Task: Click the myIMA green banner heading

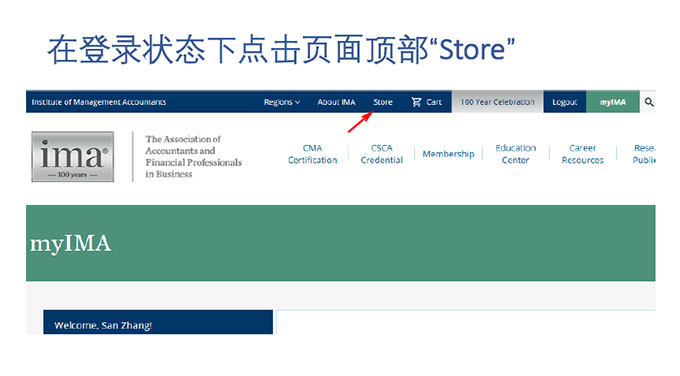Action: point(70,243)
